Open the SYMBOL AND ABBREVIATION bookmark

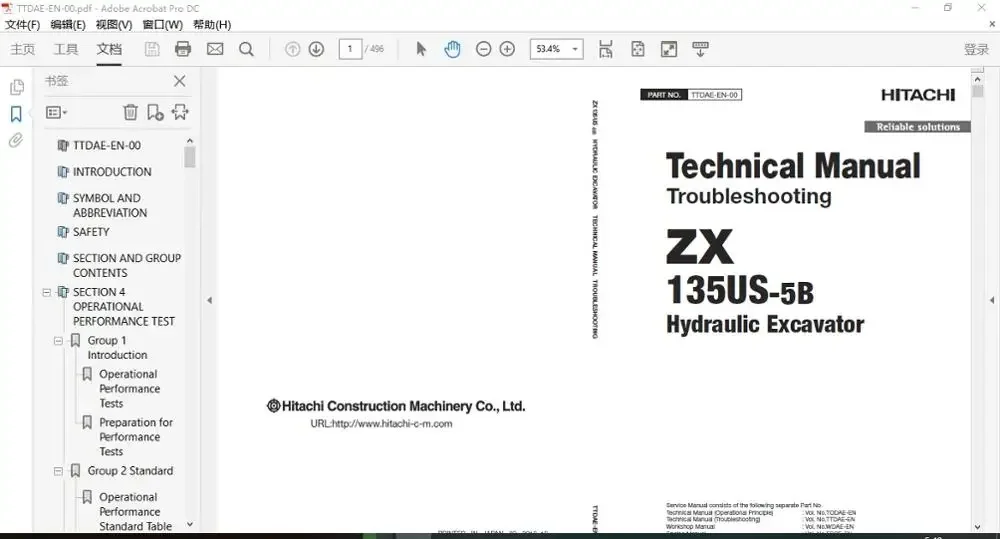[x=110, y=205]
